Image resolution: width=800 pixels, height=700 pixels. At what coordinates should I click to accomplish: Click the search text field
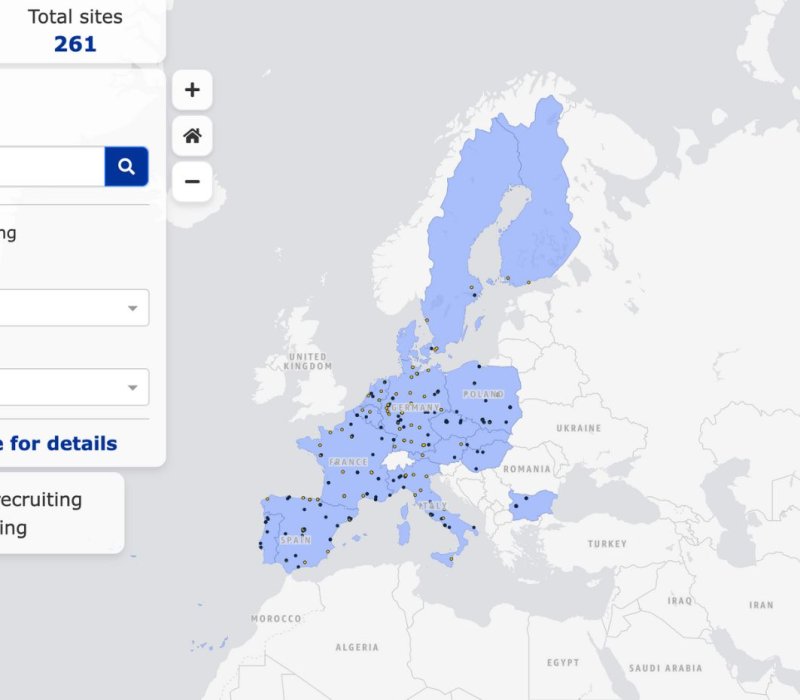pyautogui.click(x=51, y=166)
